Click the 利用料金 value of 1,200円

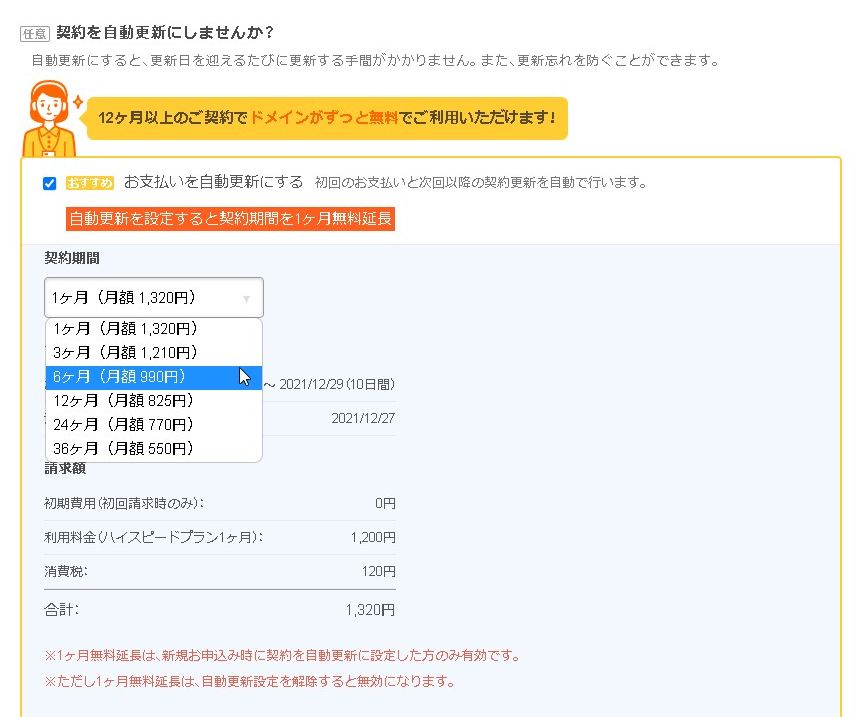(x=373, y=538)
